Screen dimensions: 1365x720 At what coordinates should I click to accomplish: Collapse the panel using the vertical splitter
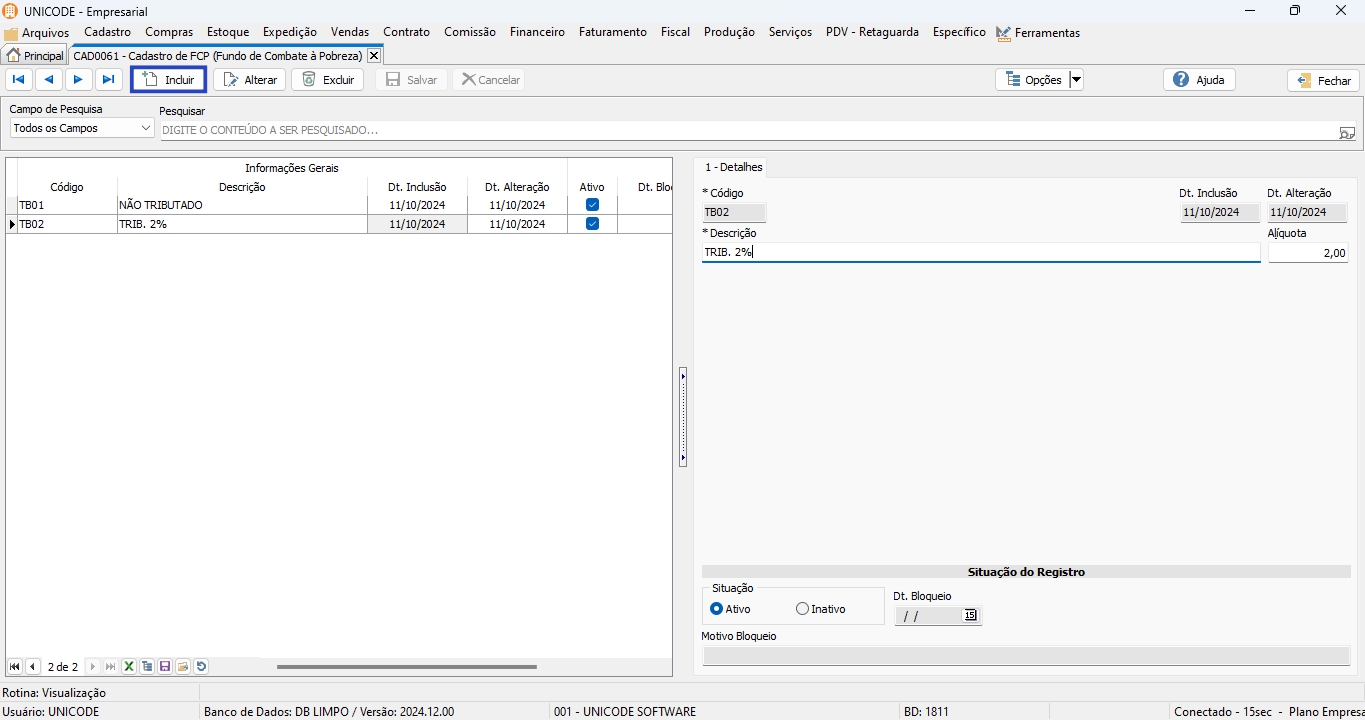tap(683, 417)
